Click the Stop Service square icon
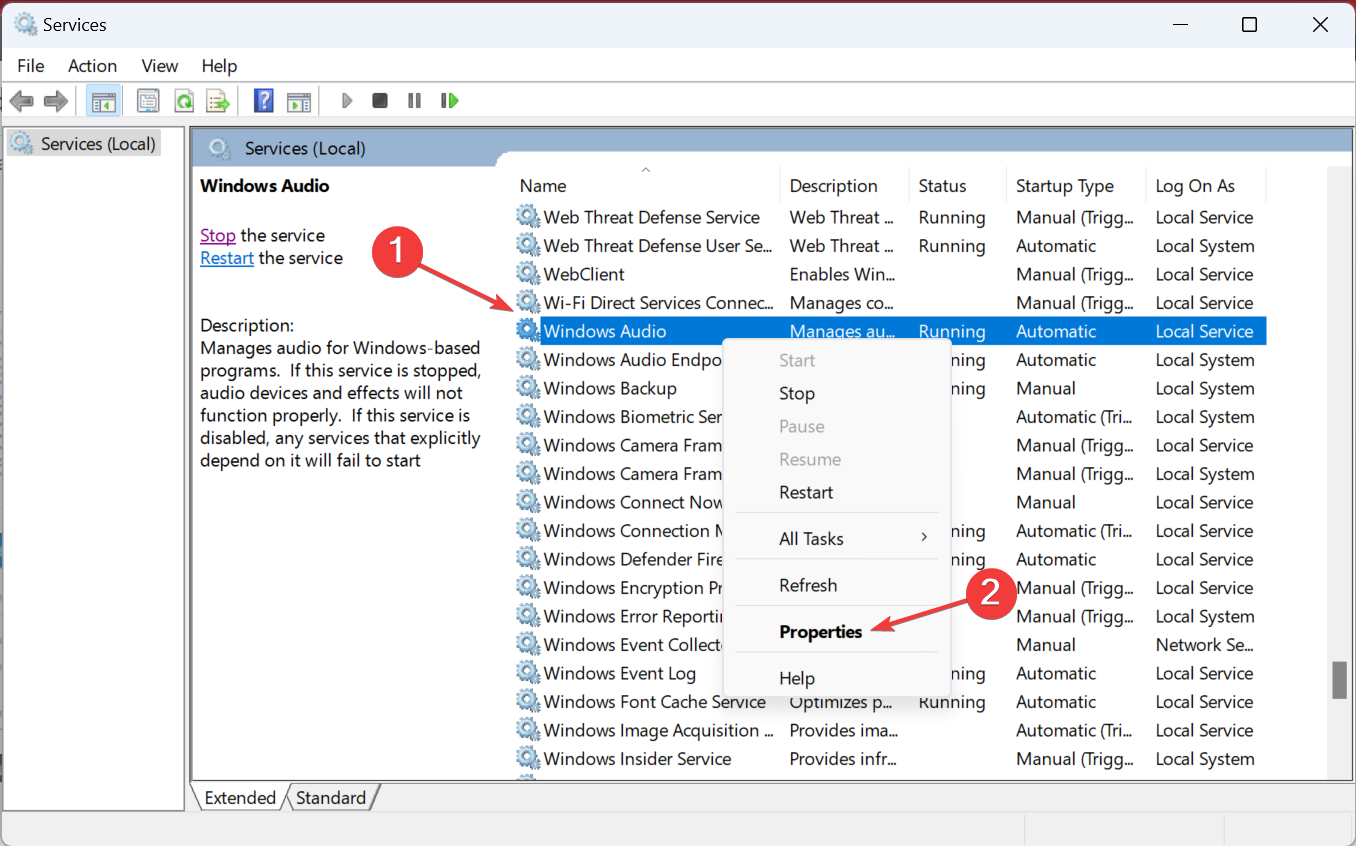This screenshot has width=1356, height=846. pyautogui.click(x=380, y=101)
